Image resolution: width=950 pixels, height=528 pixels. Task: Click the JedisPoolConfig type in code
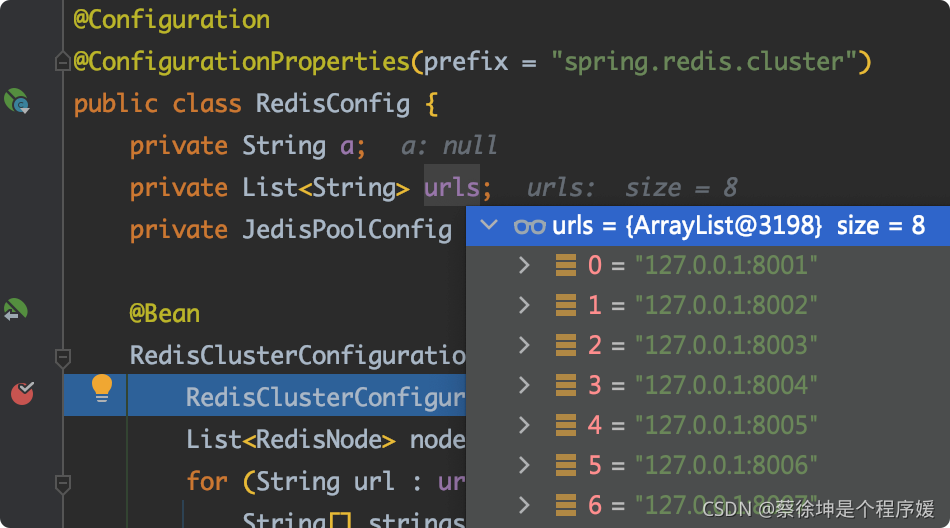tap(347, 230)
